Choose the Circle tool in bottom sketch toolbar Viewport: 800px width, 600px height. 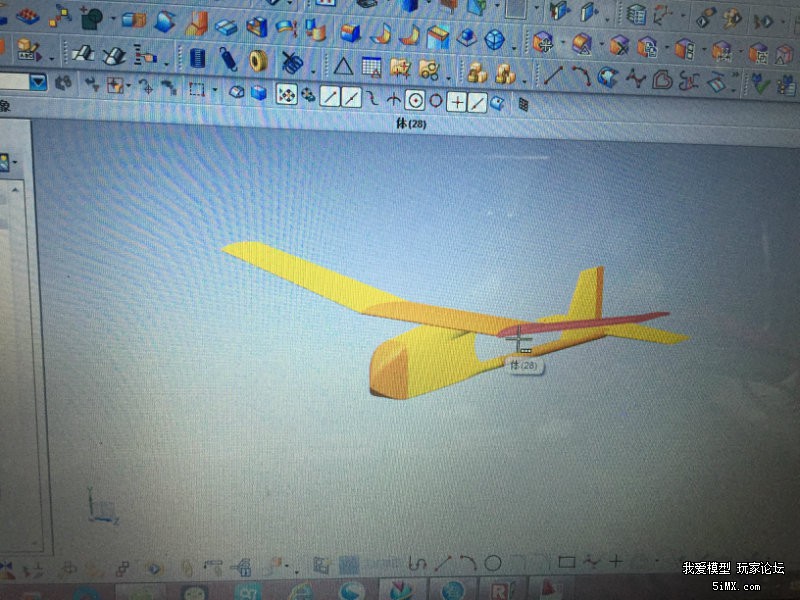pos(492,563)
